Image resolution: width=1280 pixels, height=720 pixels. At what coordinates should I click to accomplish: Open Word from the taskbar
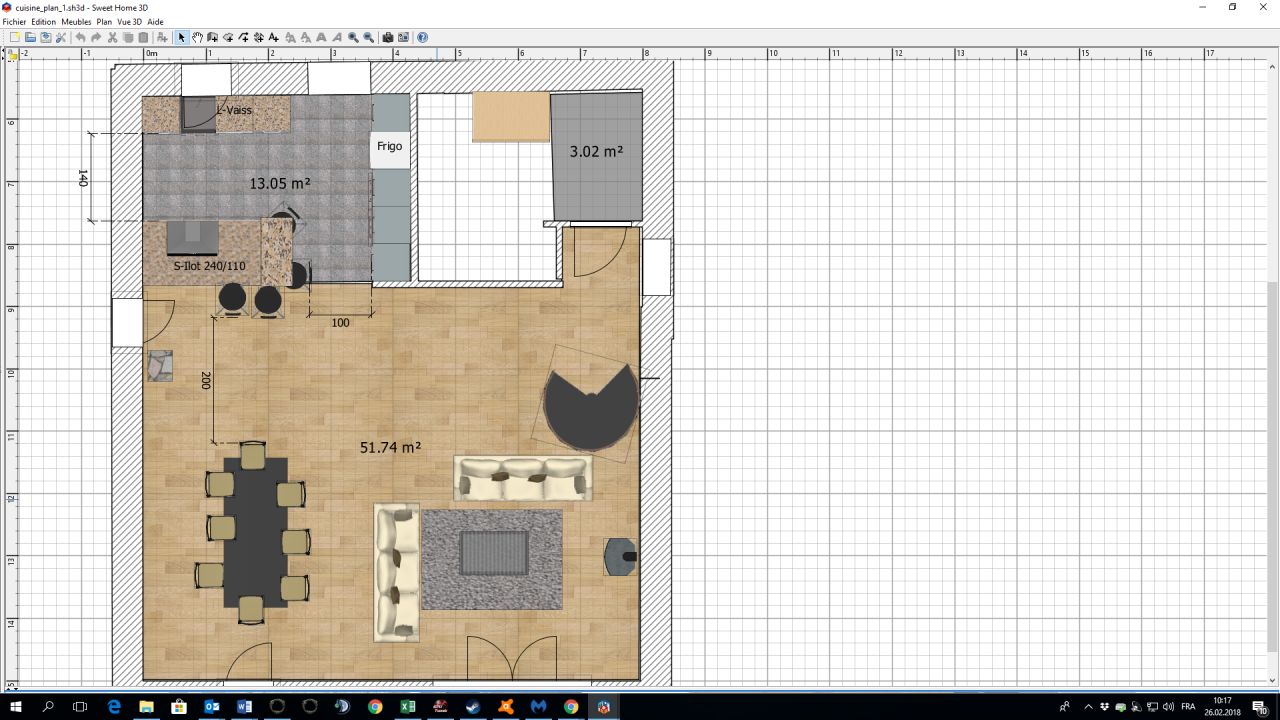(245, 706)
